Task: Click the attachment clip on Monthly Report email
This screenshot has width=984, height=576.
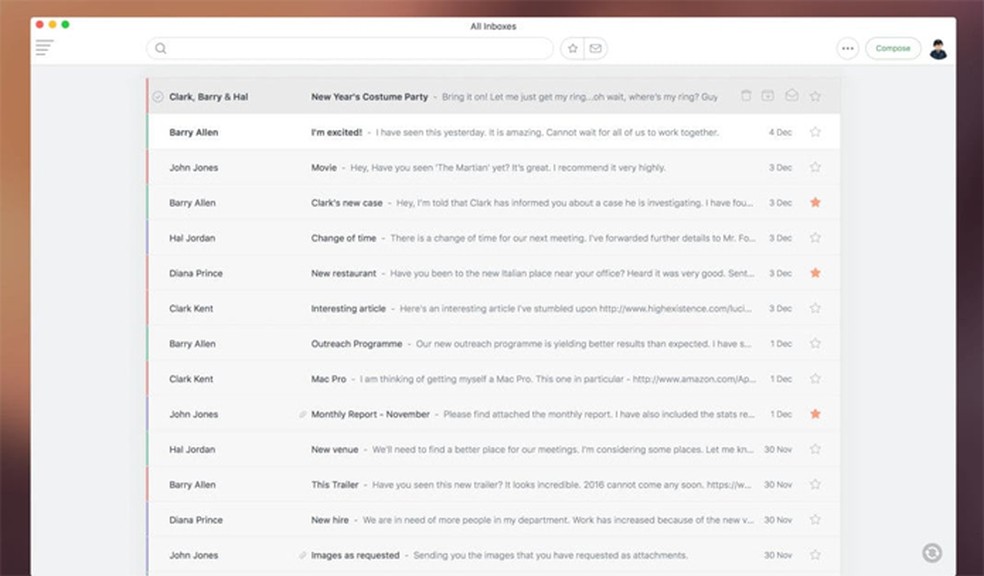Action: click(x=303, y=414)
